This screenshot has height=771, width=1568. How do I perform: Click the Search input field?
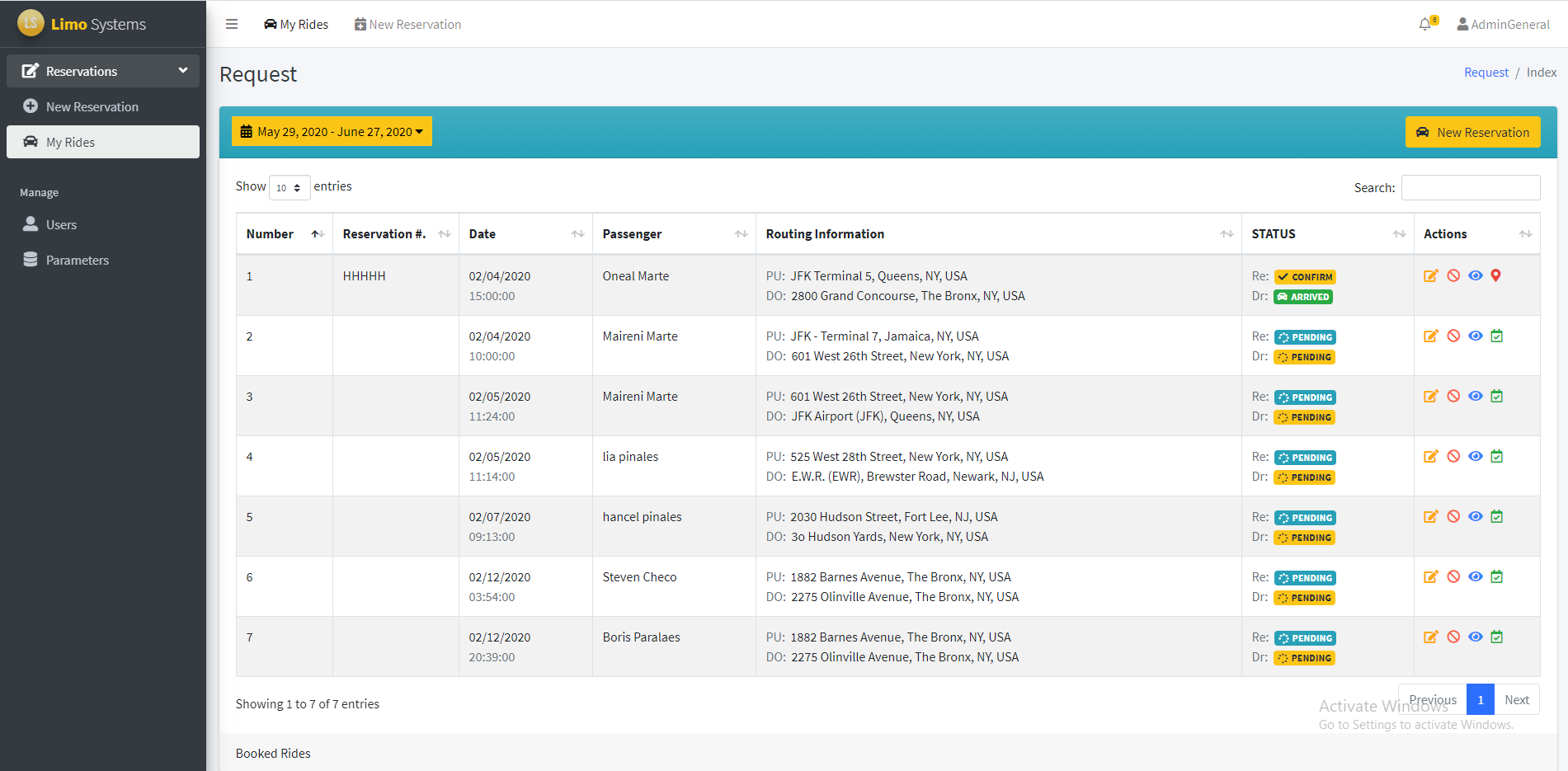1470,188
